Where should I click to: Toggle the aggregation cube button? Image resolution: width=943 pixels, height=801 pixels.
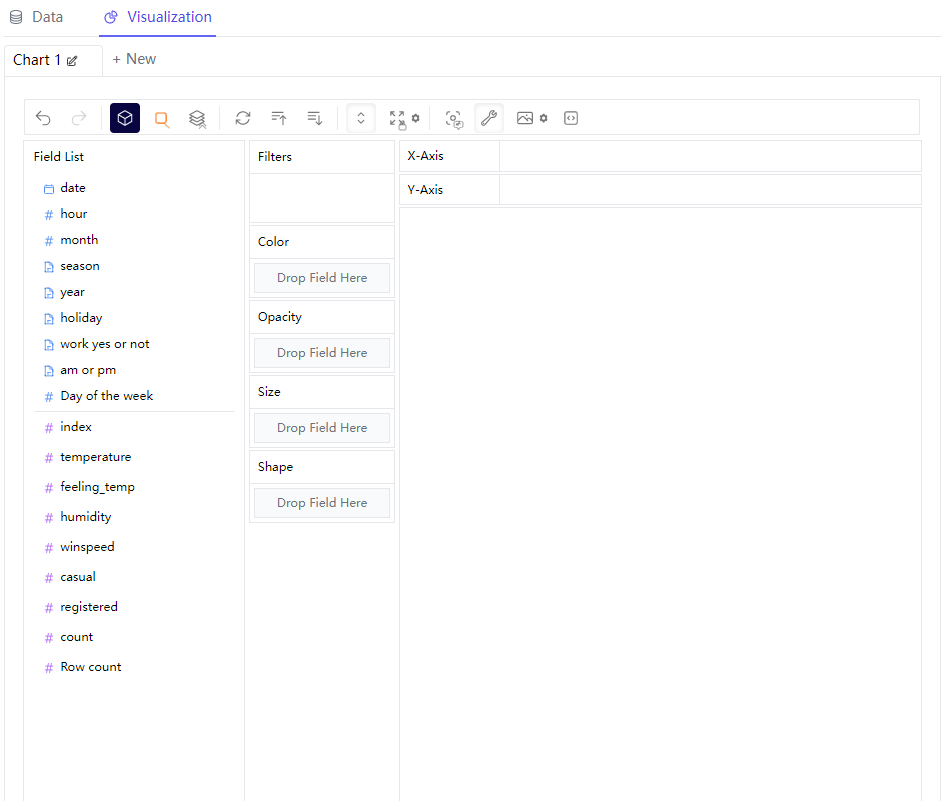click(125, 118)
